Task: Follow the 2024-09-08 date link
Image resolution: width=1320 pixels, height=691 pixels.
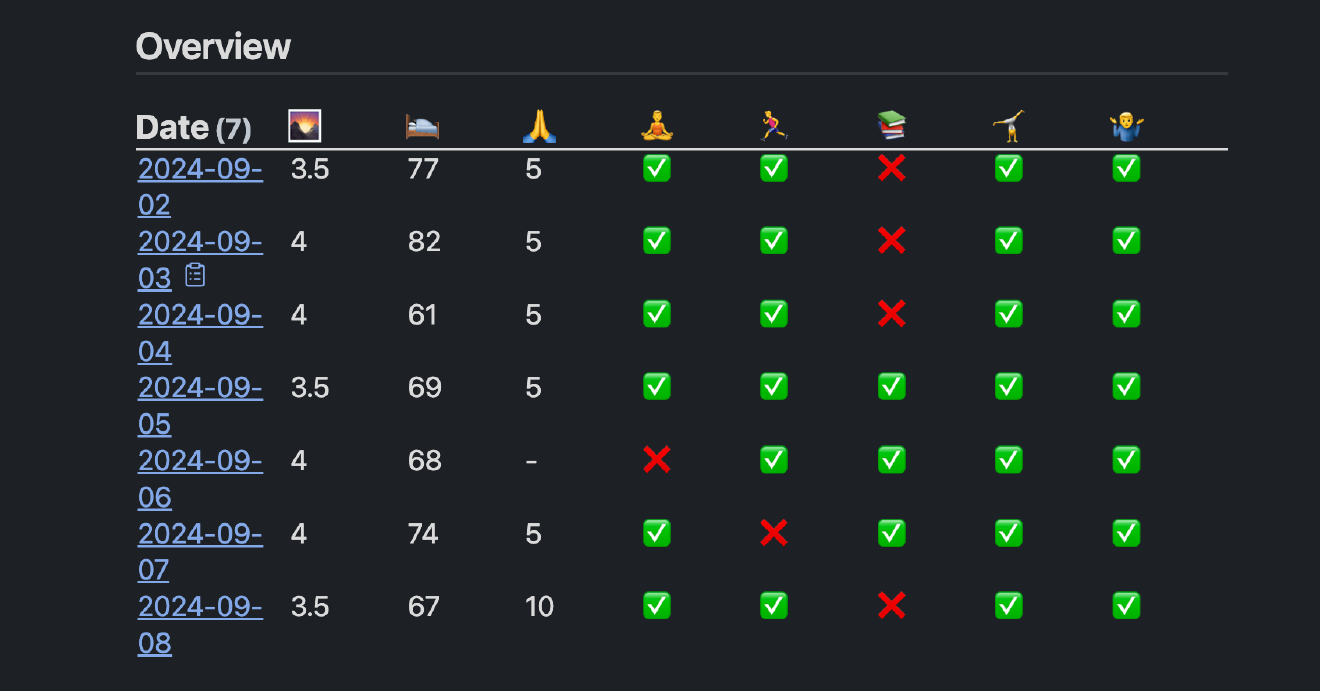Action: tap(200, 606)
